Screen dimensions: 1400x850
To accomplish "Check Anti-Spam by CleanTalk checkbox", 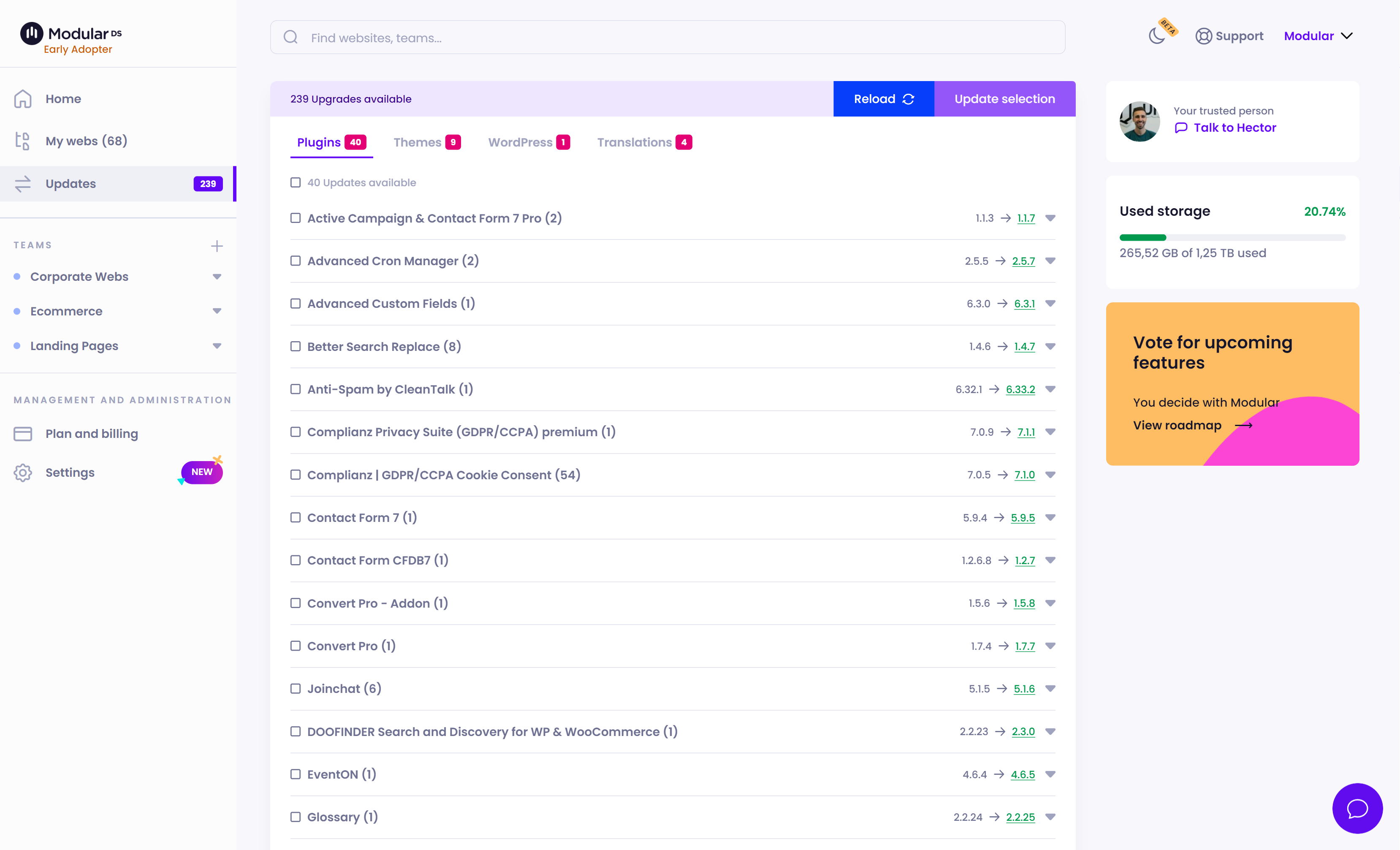I will pos(296,389).
